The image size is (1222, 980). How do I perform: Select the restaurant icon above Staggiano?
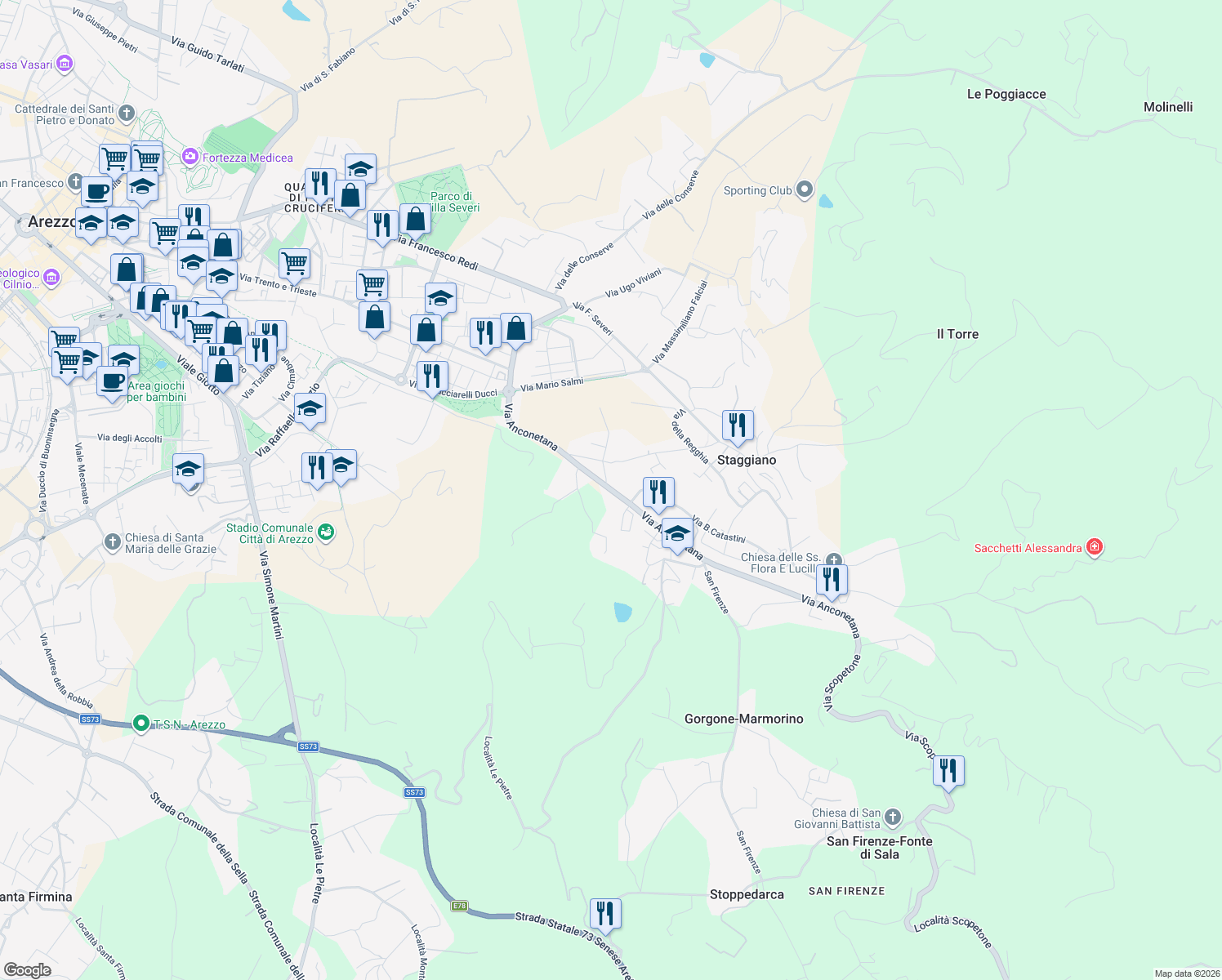point(737,425)
